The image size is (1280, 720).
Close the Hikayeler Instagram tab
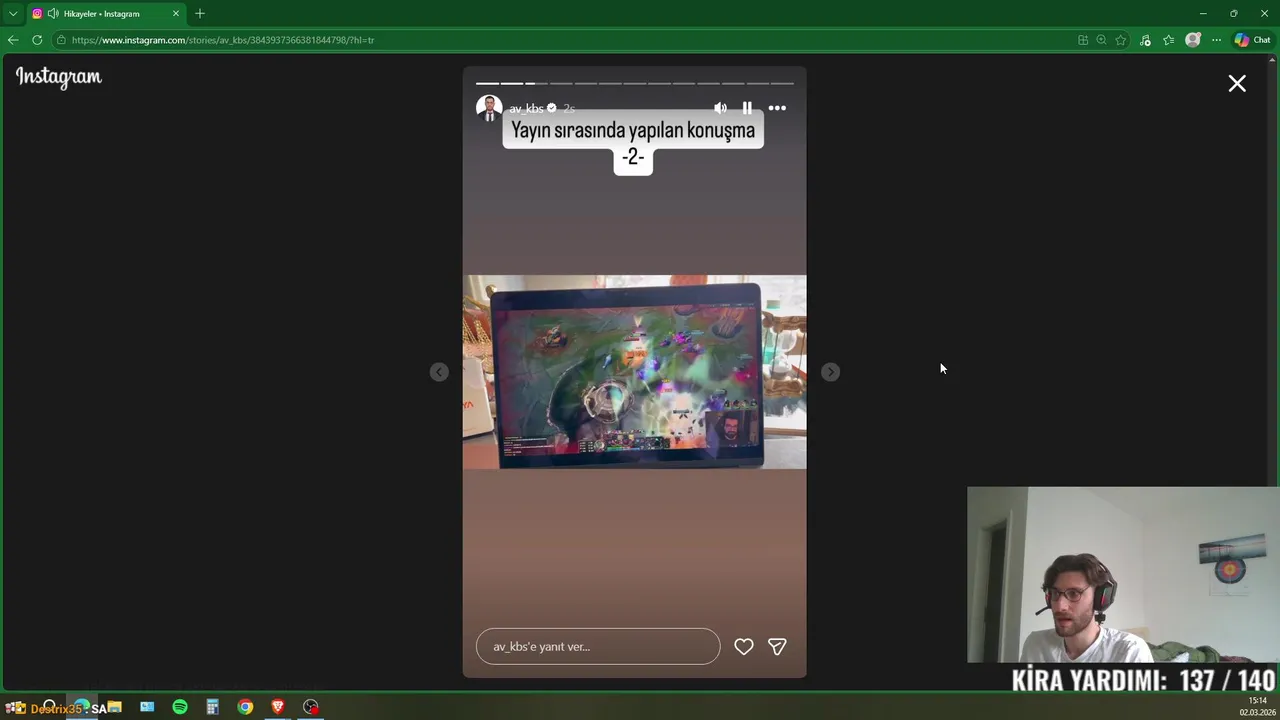pos(176,14)
